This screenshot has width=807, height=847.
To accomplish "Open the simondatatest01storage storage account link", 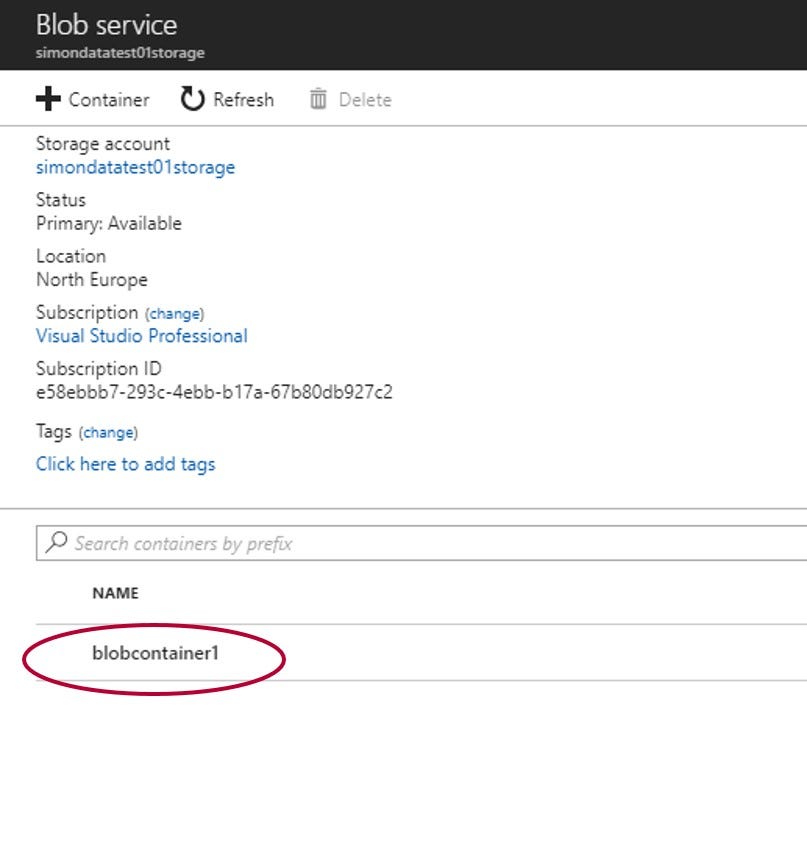I will pyautogui.click(x=135, y=167).
